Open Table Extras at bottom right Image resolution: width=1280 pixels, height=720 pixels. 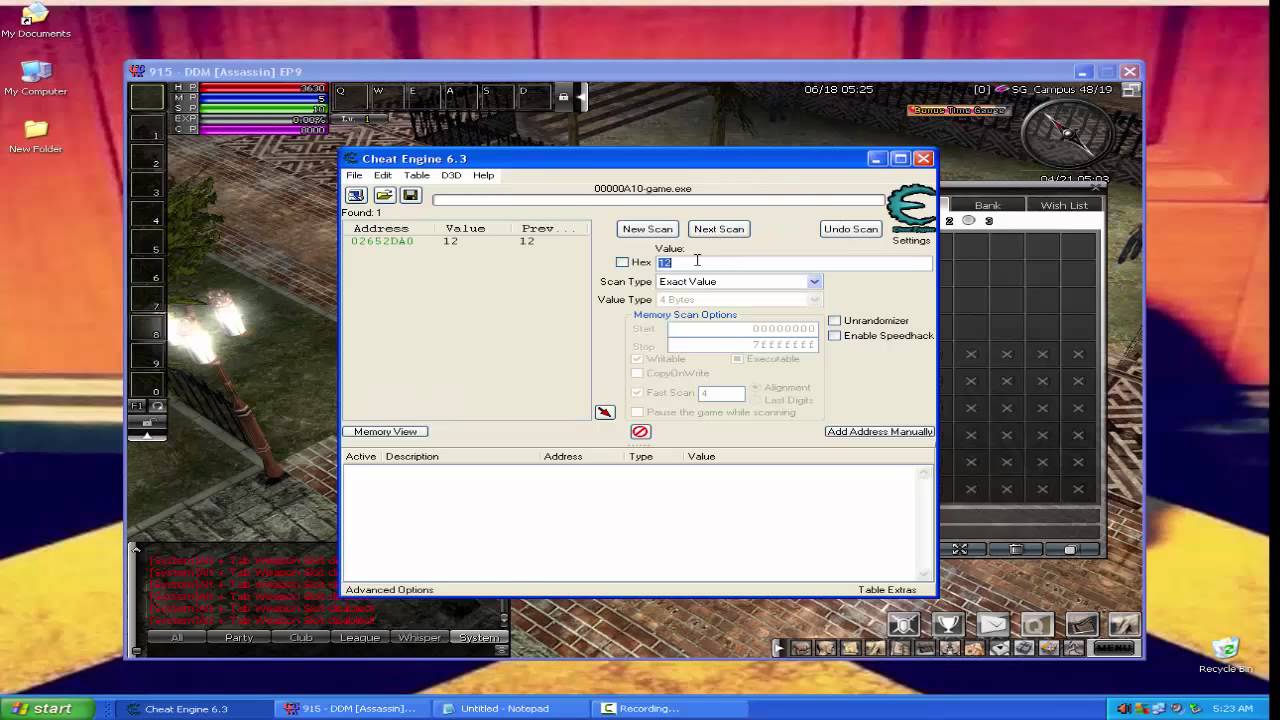(887, 590)
